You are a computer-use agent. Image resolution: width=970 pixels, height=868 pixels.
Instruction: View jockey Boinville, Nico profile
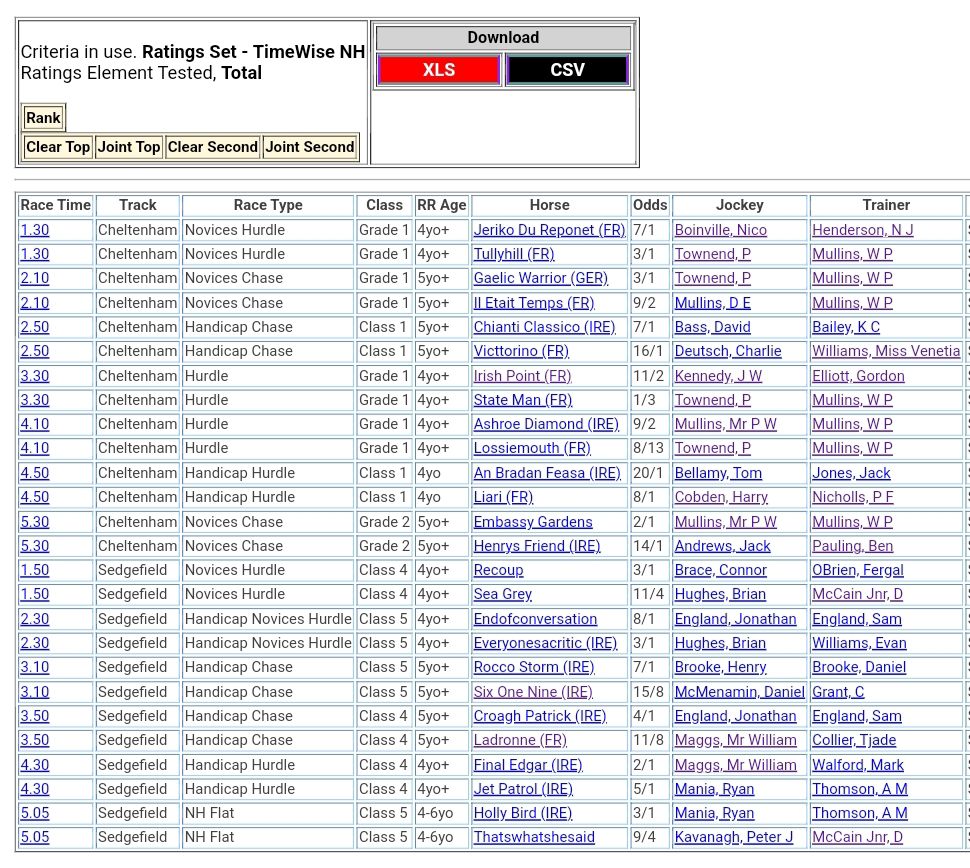(x=720, y=230)
